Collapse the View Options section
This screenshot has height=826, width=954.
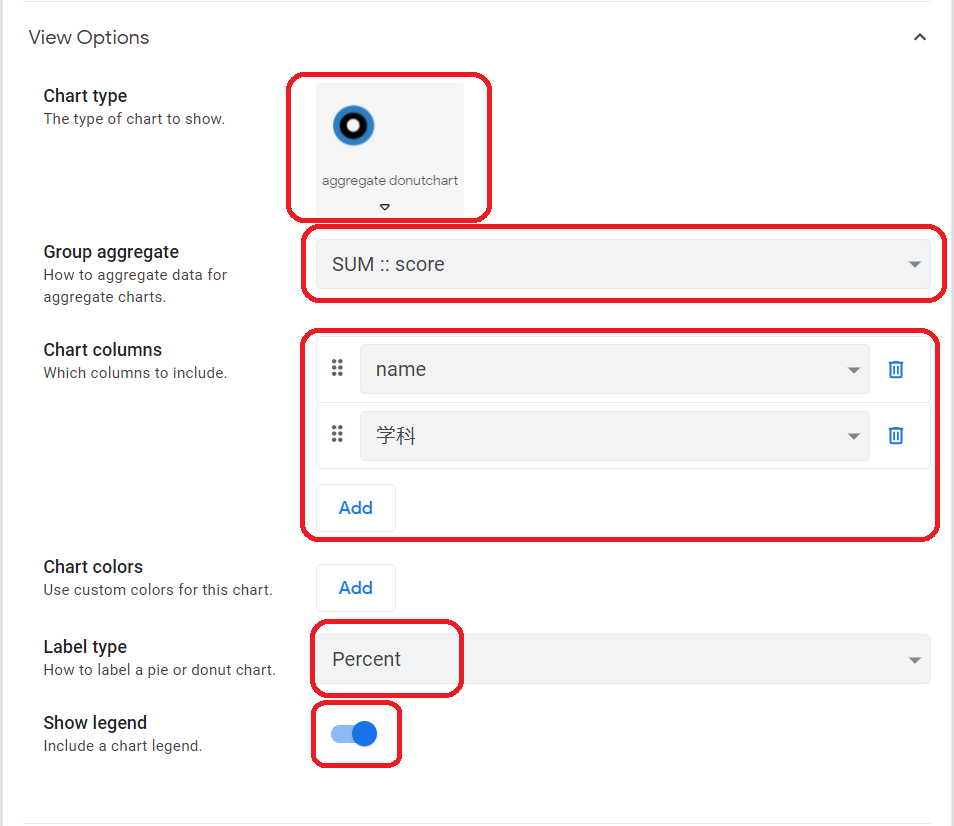pos(919,38)
